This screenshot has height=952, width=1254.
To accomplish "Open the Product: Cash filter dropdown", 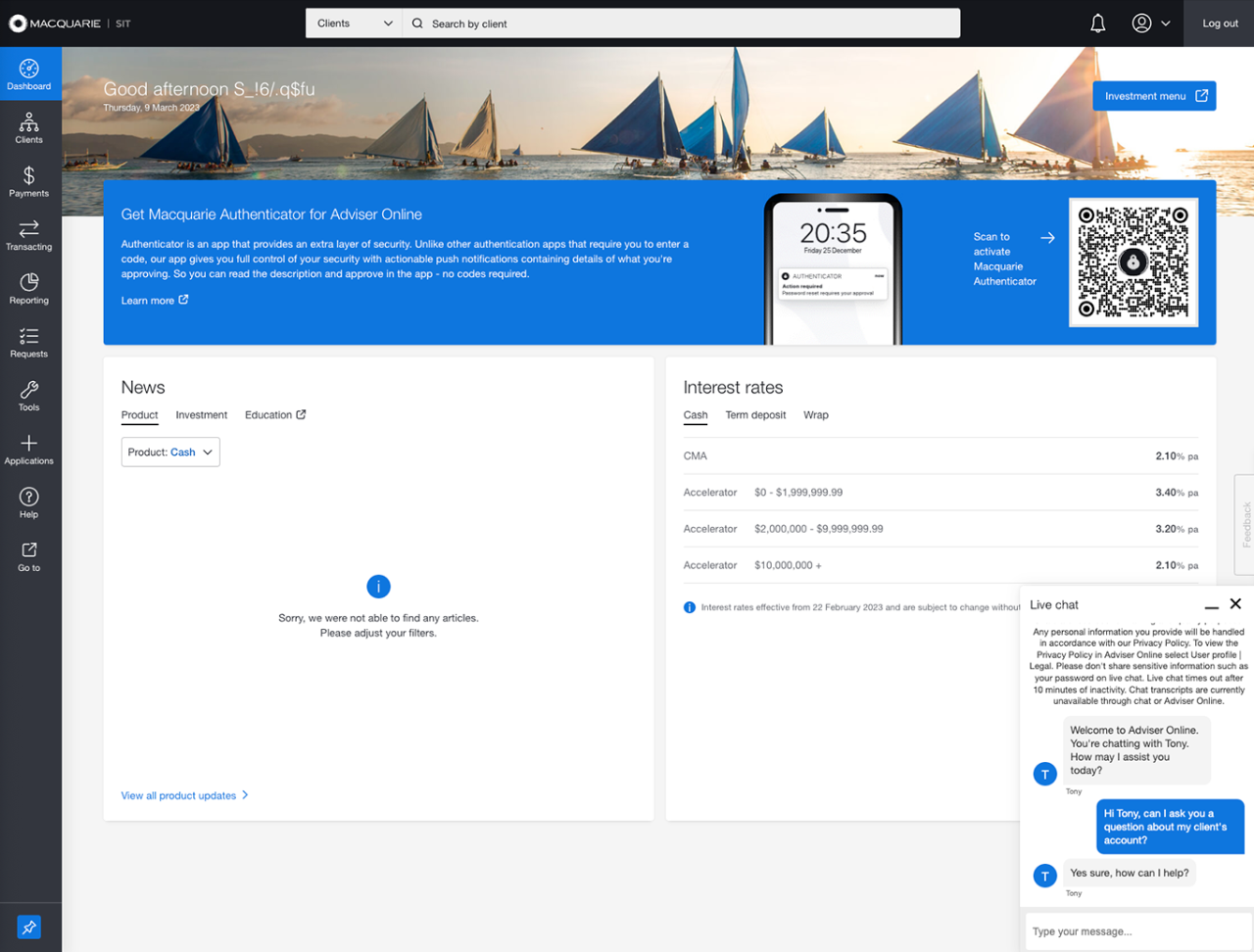I will click(170, 452).
